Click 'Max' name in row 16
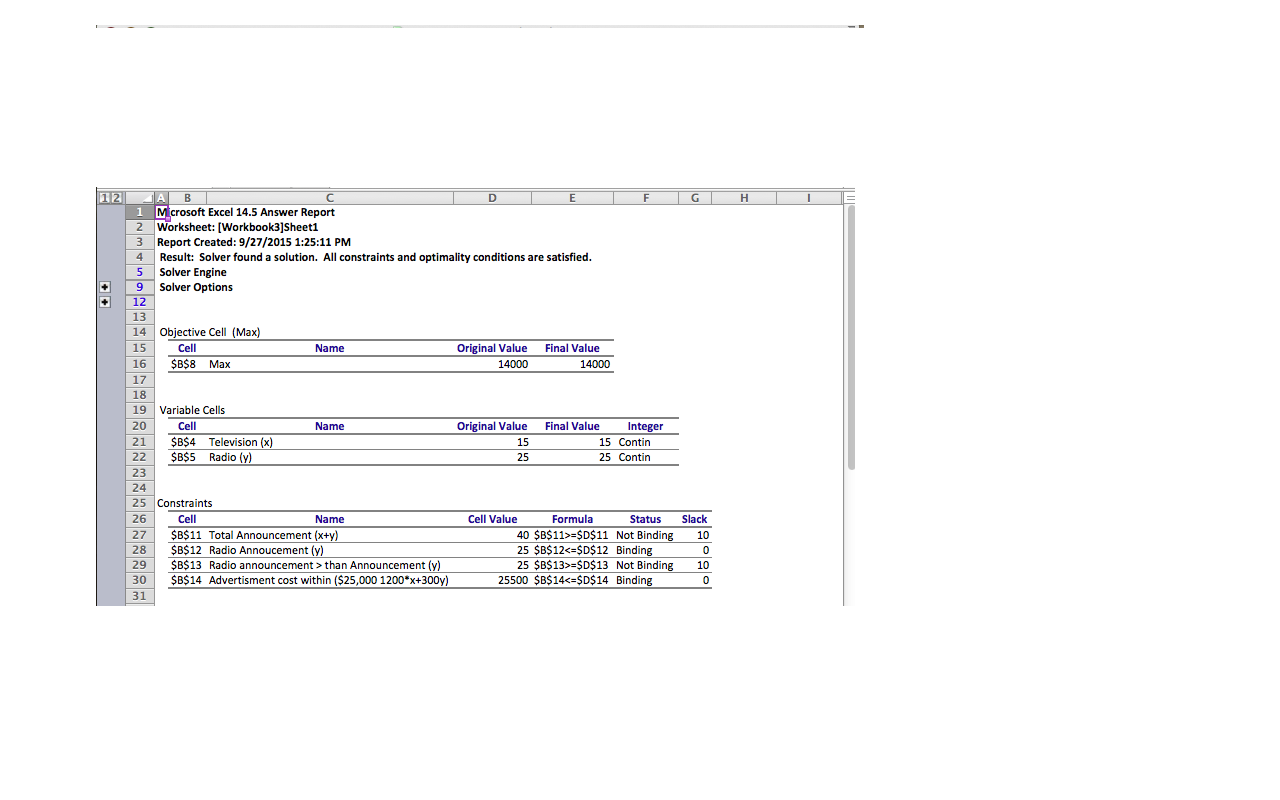Viewport: 1280px width, 800px height. click(220, 365)
